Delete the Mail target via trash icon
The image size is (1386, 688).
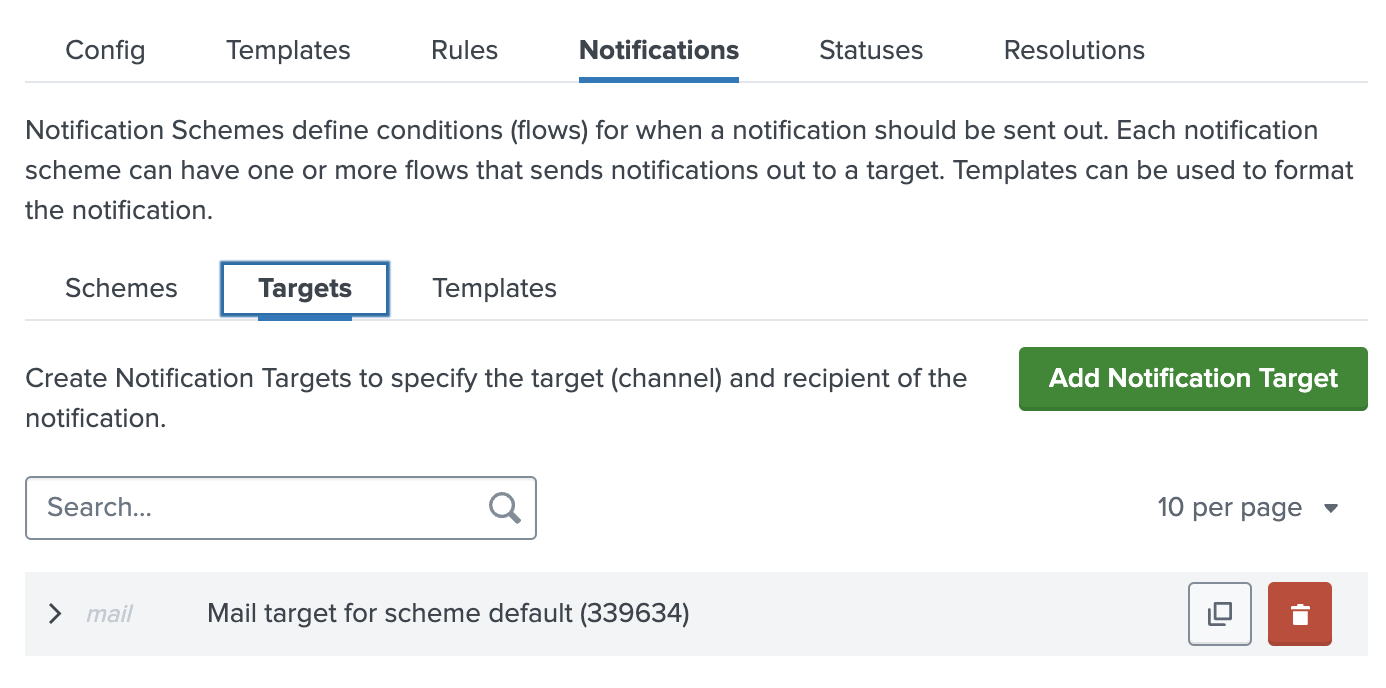click(1299, 614)
